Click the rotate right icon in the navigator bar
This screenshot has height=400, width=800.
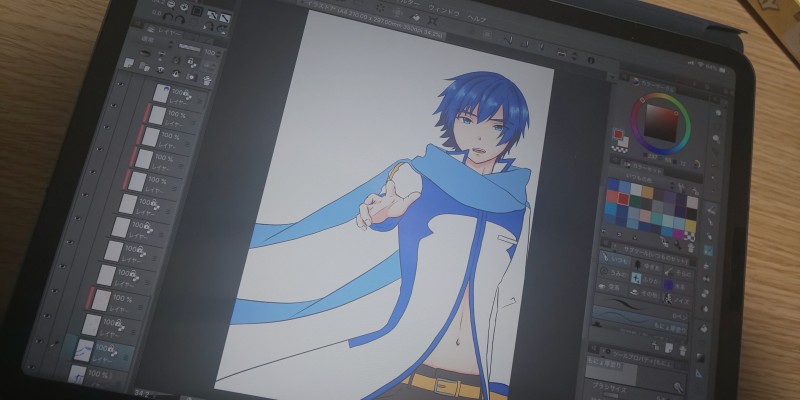click(180, 19)
